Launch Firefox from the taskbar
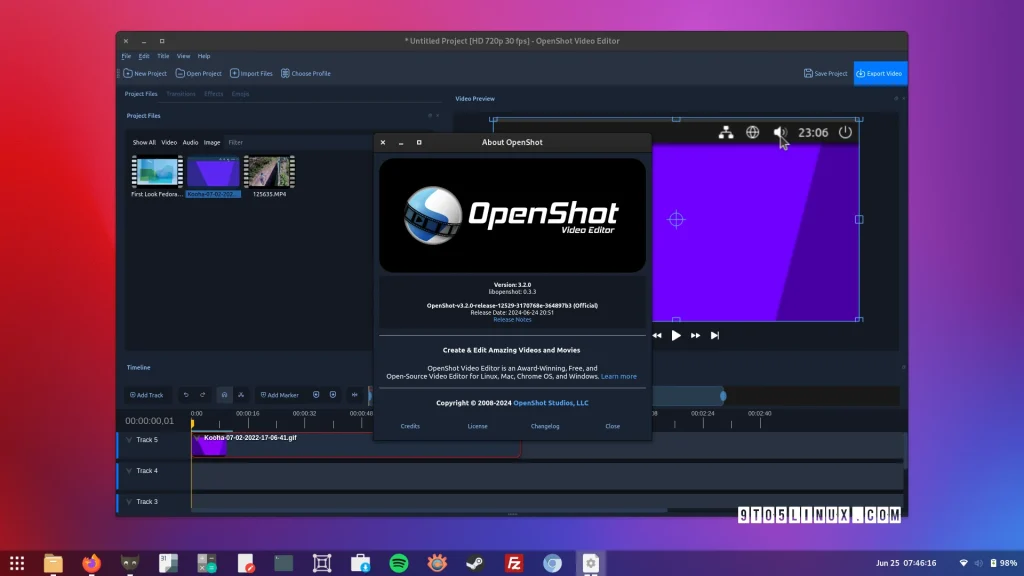Viewport: 1024px width, 576px height. (x=91, y=563)
